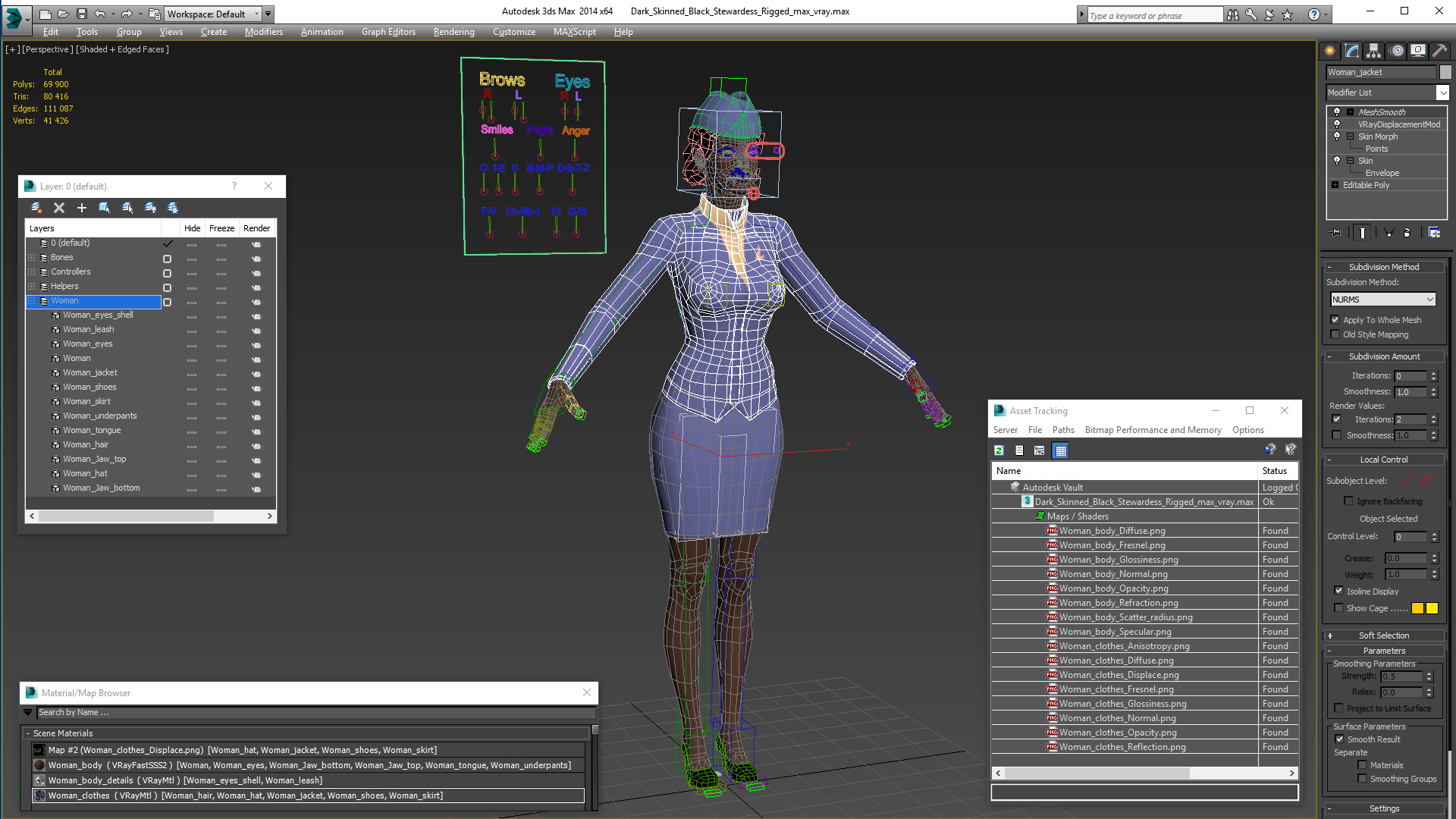1456x819 pixels.
Task: Enable Old Style Mapping checkbox
Action: point(1335,334)
